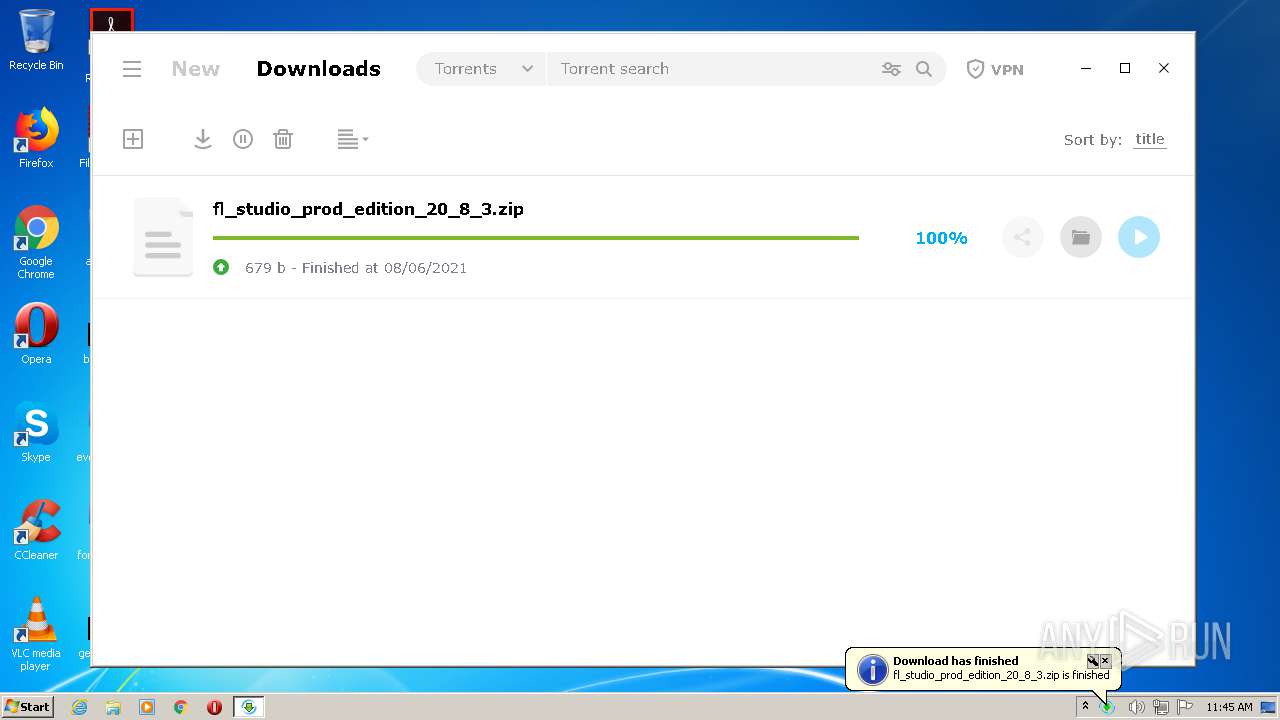Click the Finished at 08/06/2021 status text
1280x720 pixels.
coord(384,268)
